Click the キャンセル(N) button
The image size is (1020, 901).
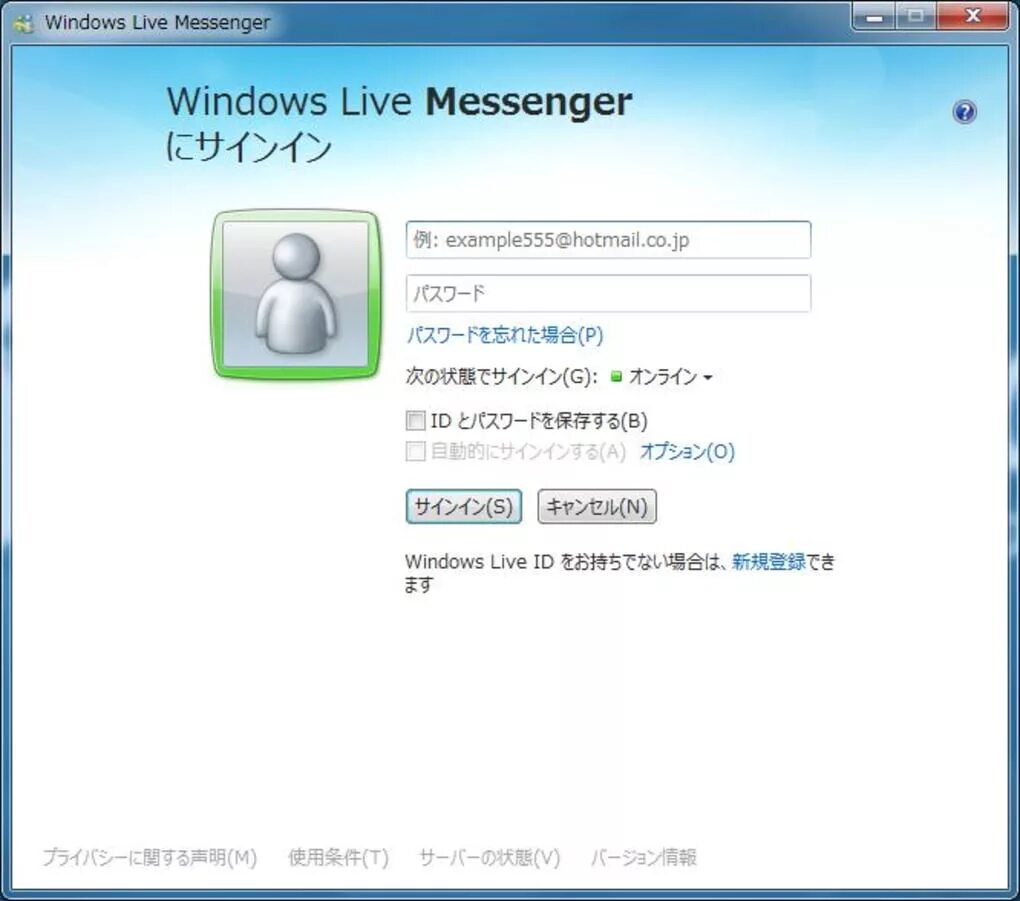coord(597,506)
